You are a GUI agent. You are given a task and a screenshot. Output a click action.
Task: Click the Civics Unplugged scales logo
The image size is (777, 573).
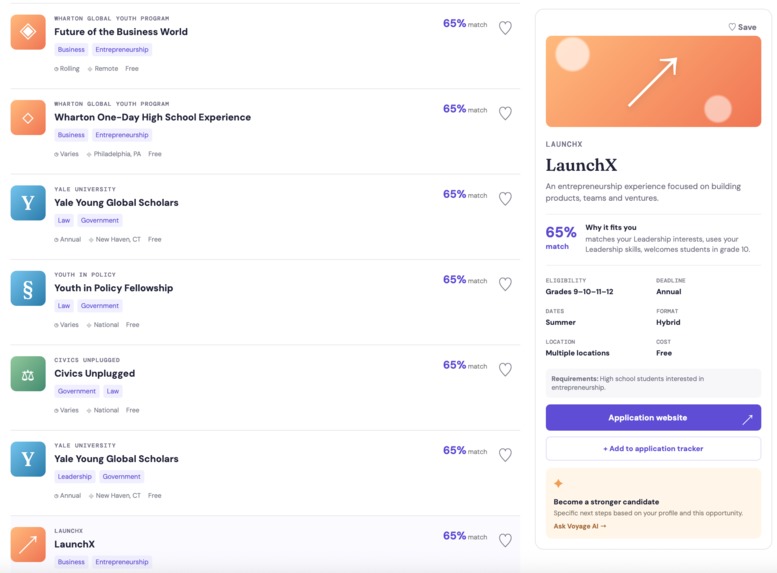click(28, 374)
